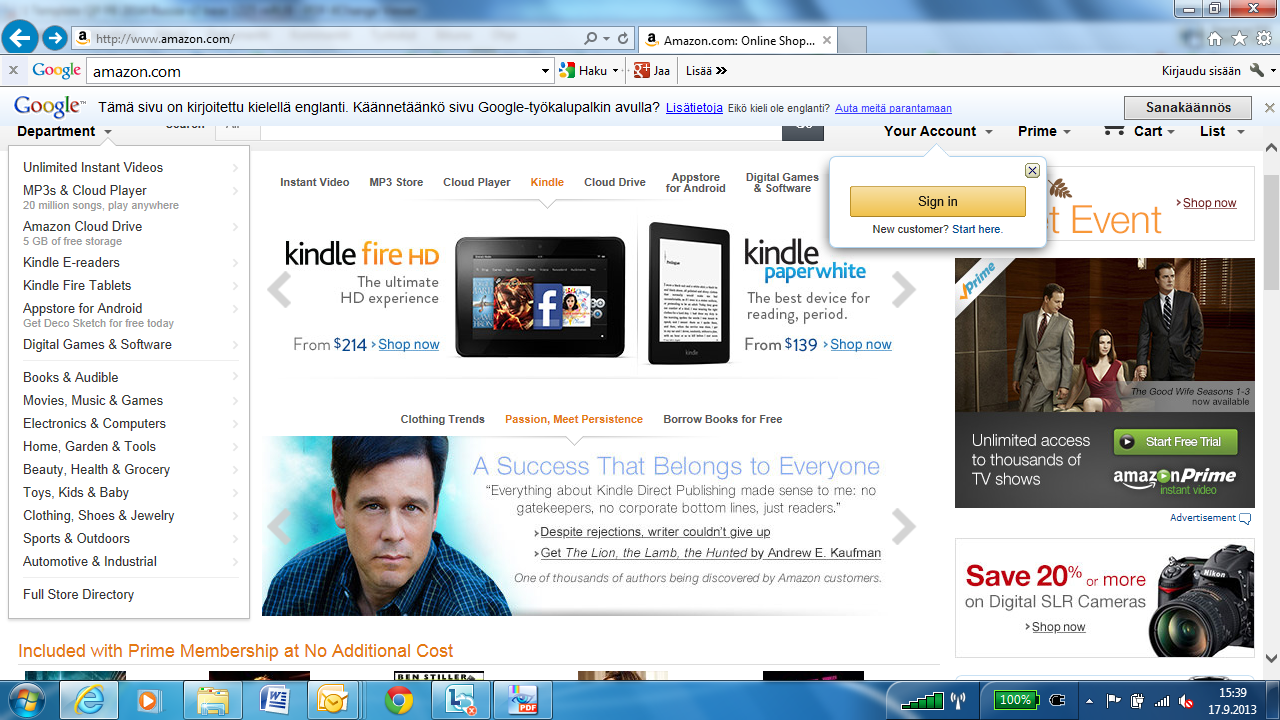Click Sports & Outdoors category
Screen dimensions: 1280x720
(76, 538)
